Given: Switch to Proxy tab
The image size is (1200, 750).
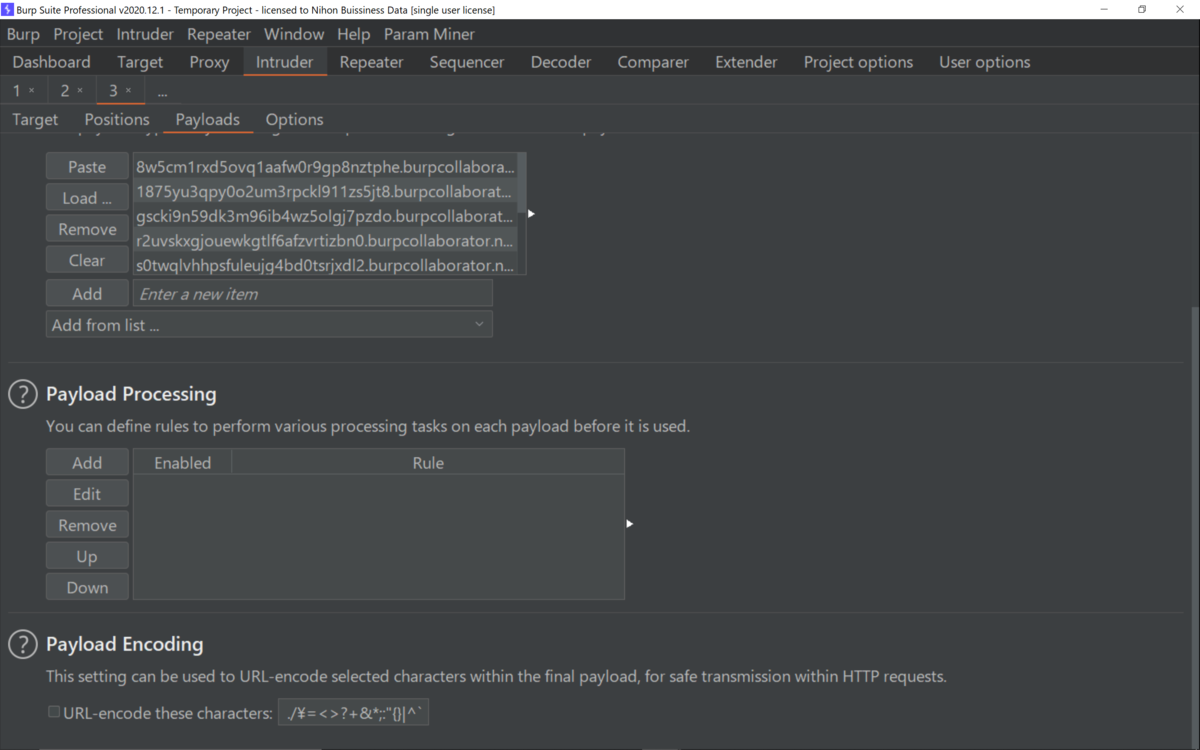Looking at the screenshot, I should point(209,62).
